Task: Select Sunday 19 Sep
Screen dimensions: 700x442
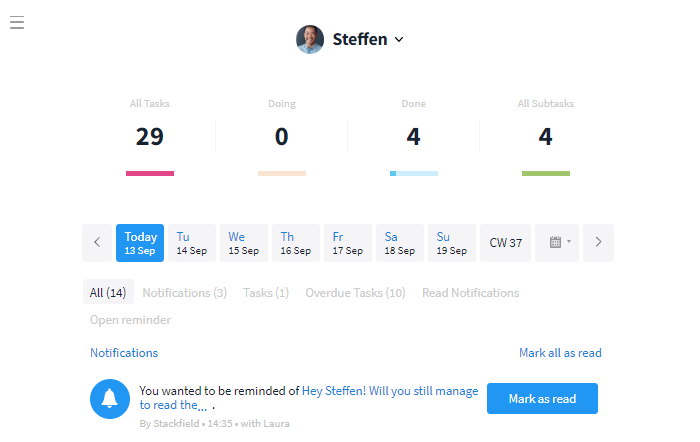Action: 452,243
